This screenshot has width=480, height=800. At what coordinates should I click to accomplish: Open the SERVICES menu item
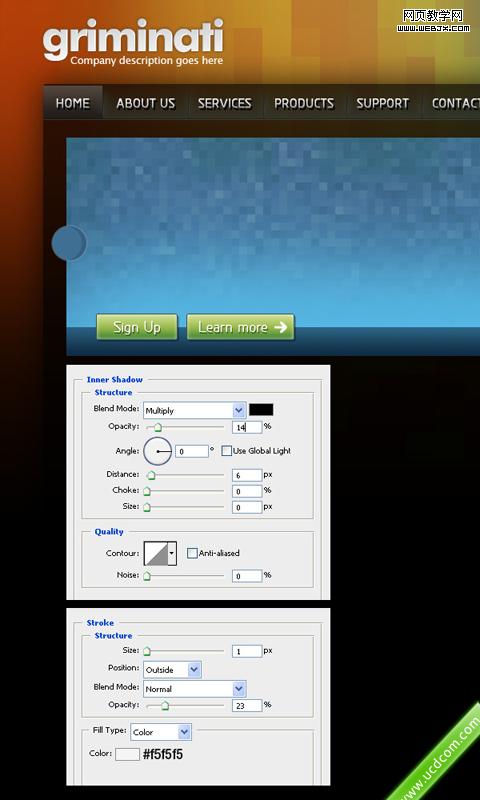coord(224,104)
